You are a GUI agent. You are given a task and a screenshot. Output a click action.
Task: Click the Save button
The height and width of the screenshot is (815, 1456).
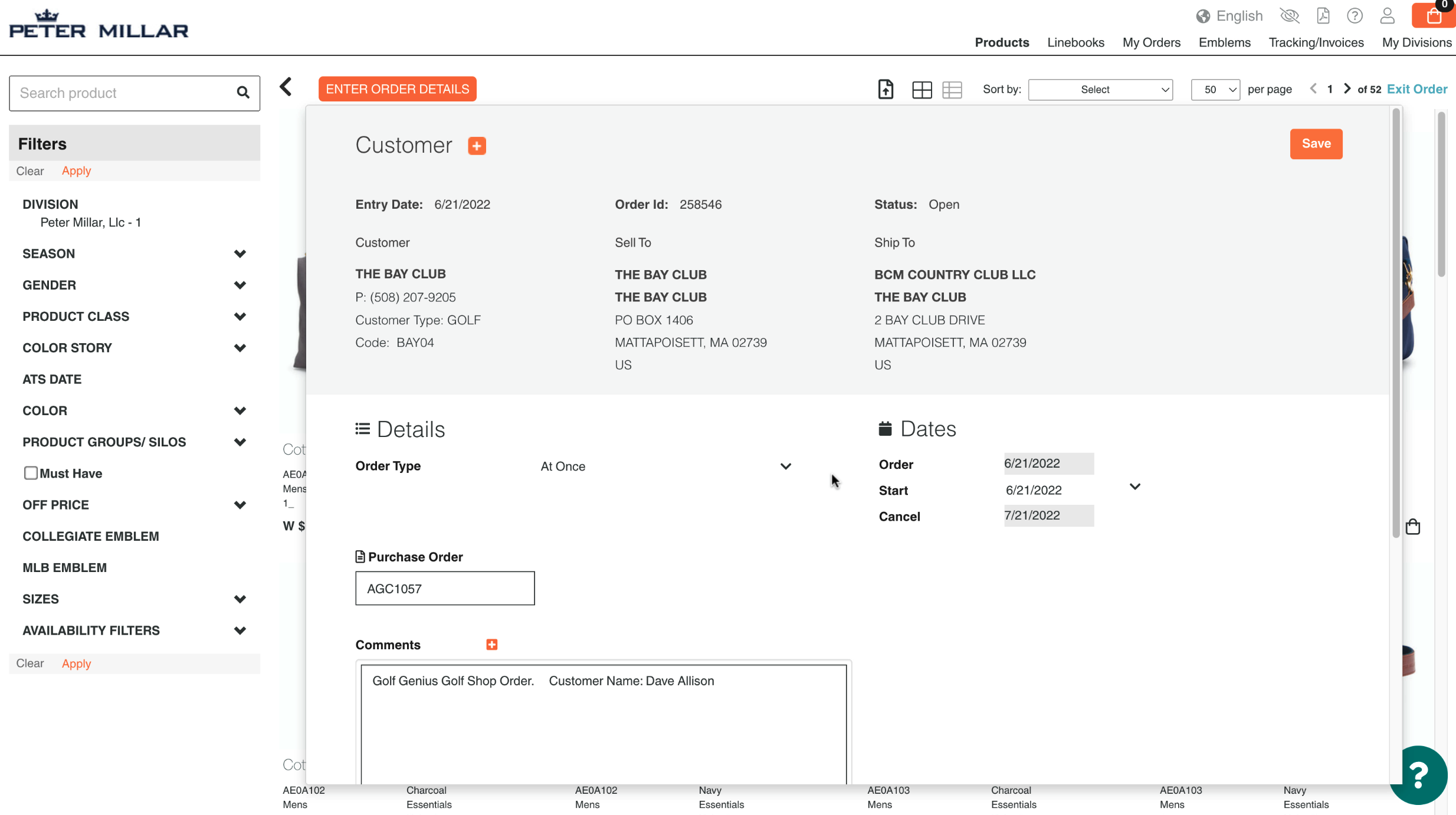click(x=1316, y=144)
